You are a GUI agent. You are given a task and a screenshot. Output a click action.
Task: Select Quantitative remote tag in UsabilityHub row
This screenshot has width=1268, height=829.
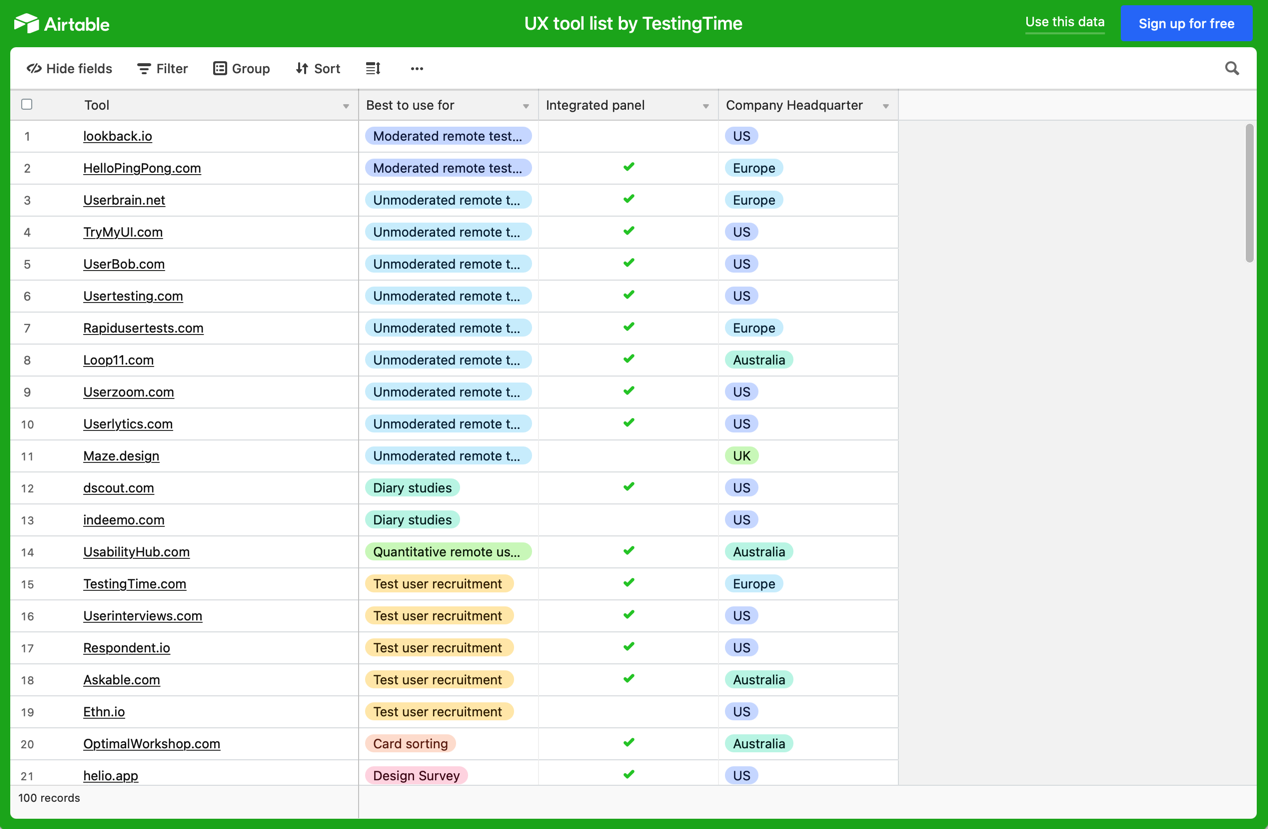point(448,552)
